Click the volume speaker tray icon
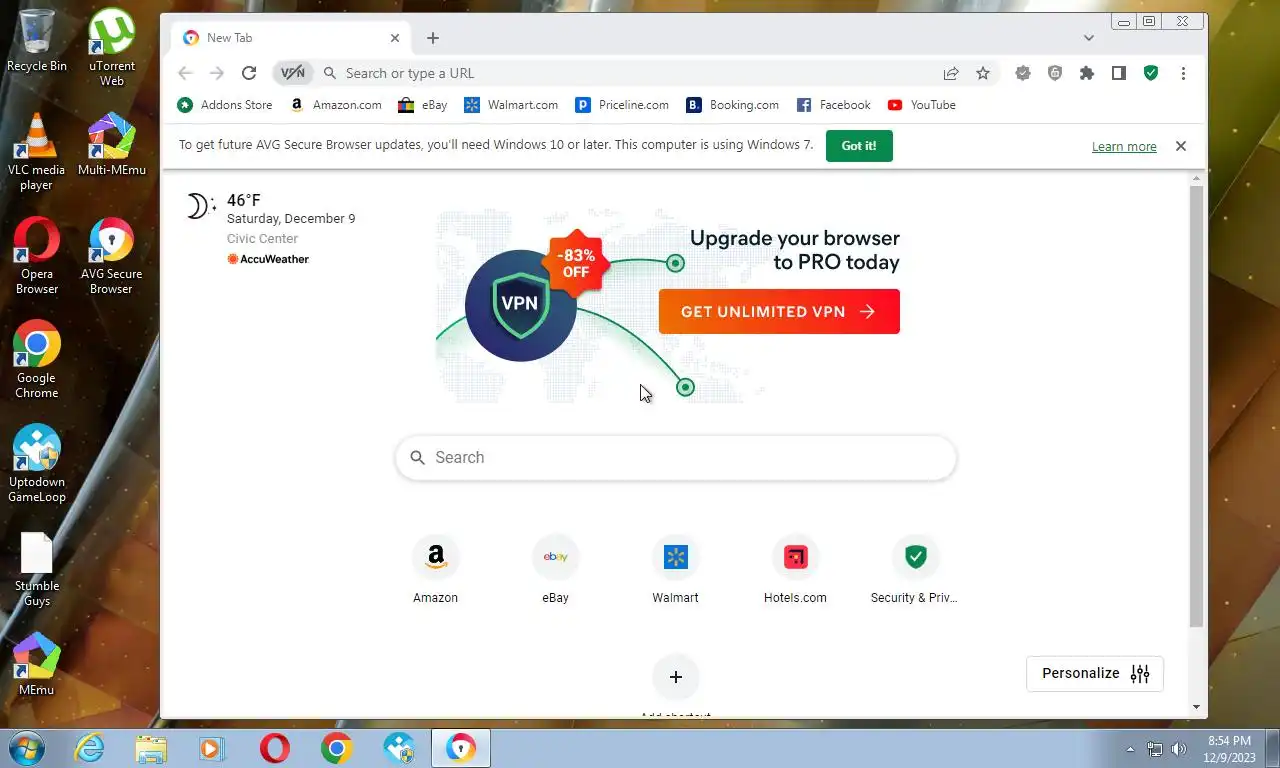This screenshot has height=768, width=1280. (x=1179, y=749)
